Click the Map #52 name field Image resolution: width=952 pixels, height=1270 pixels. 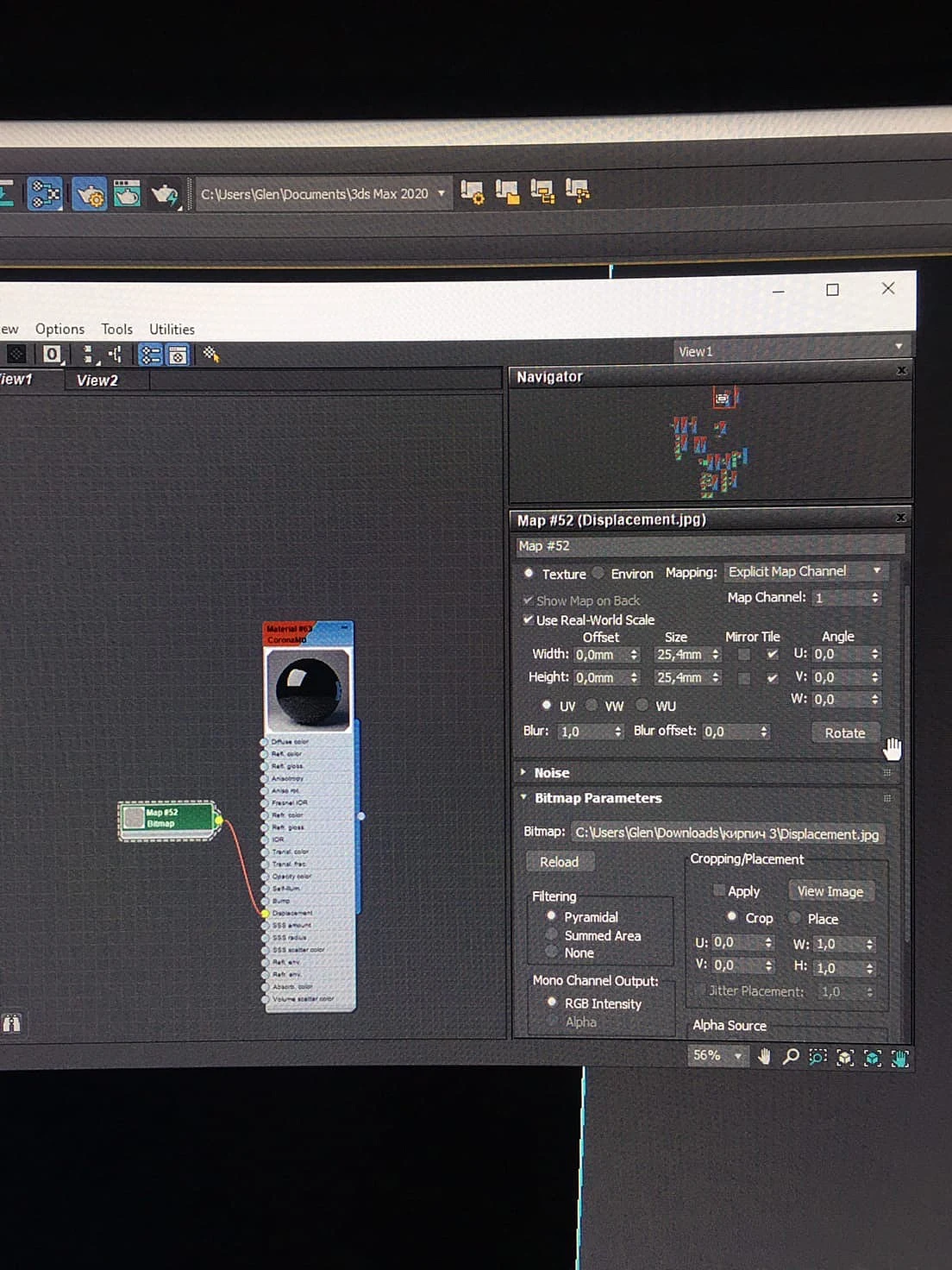pos(709,545)
